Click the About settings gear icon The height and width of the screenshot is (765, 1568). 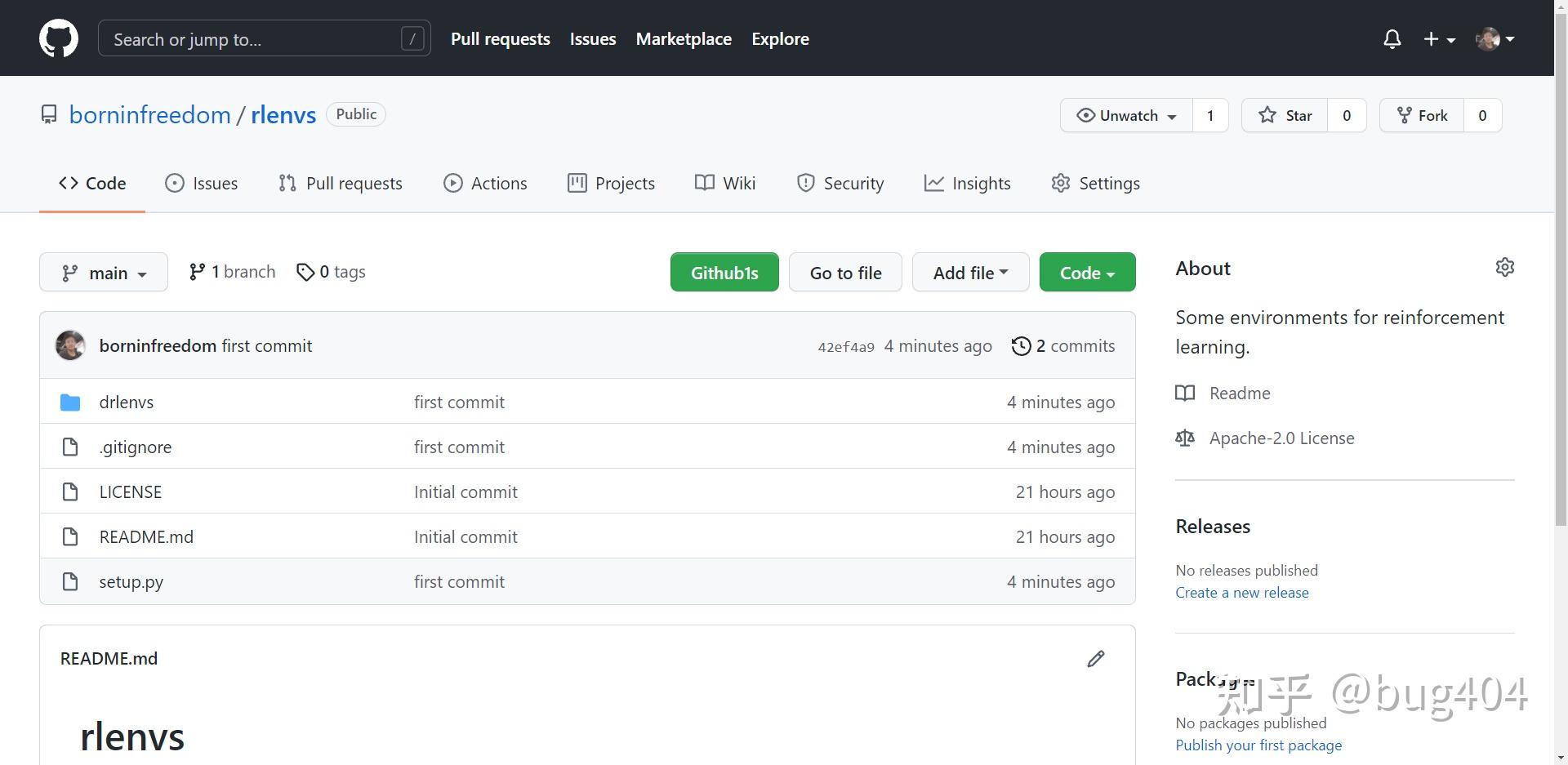coord(1505,268)
